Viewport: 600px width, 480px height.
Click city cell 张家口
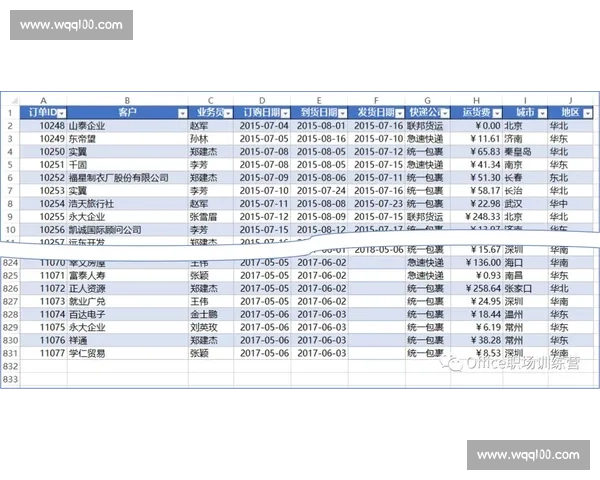tap(525, 289)
